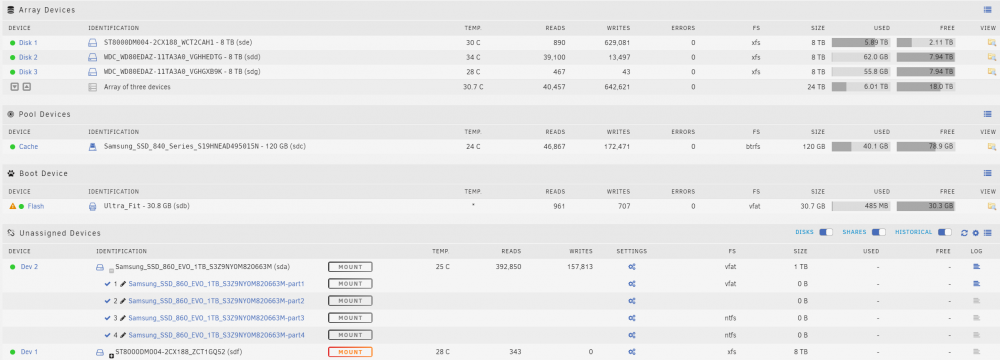Click the Array Devices section heading

47,10
